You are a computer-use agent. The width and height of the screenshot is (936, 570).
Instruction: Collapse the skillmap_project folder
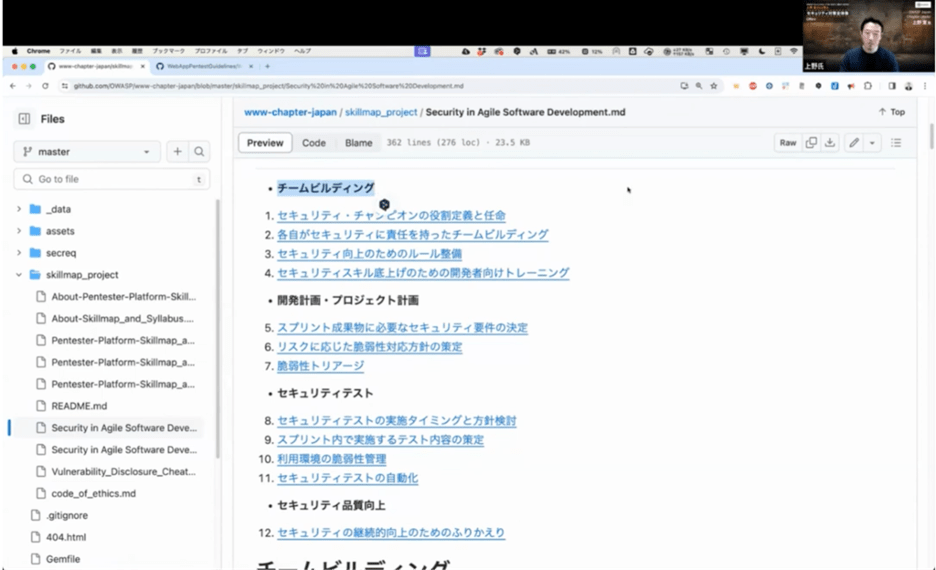click(x=19, y=275)
